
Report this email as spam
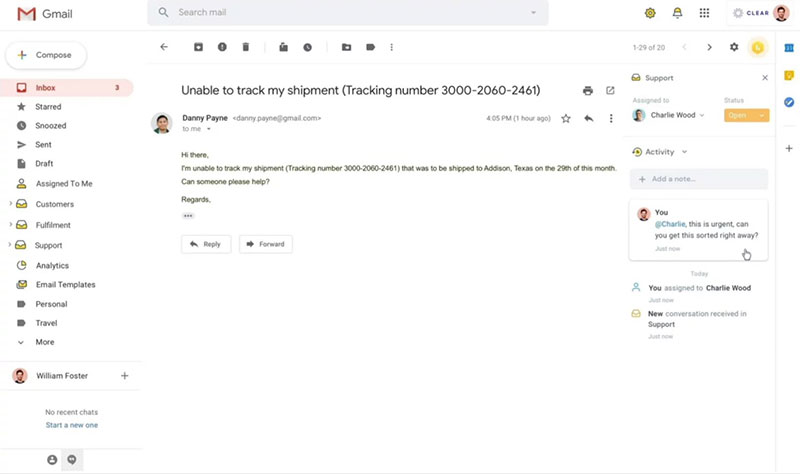pyautogui.click(x=222, y=47)
